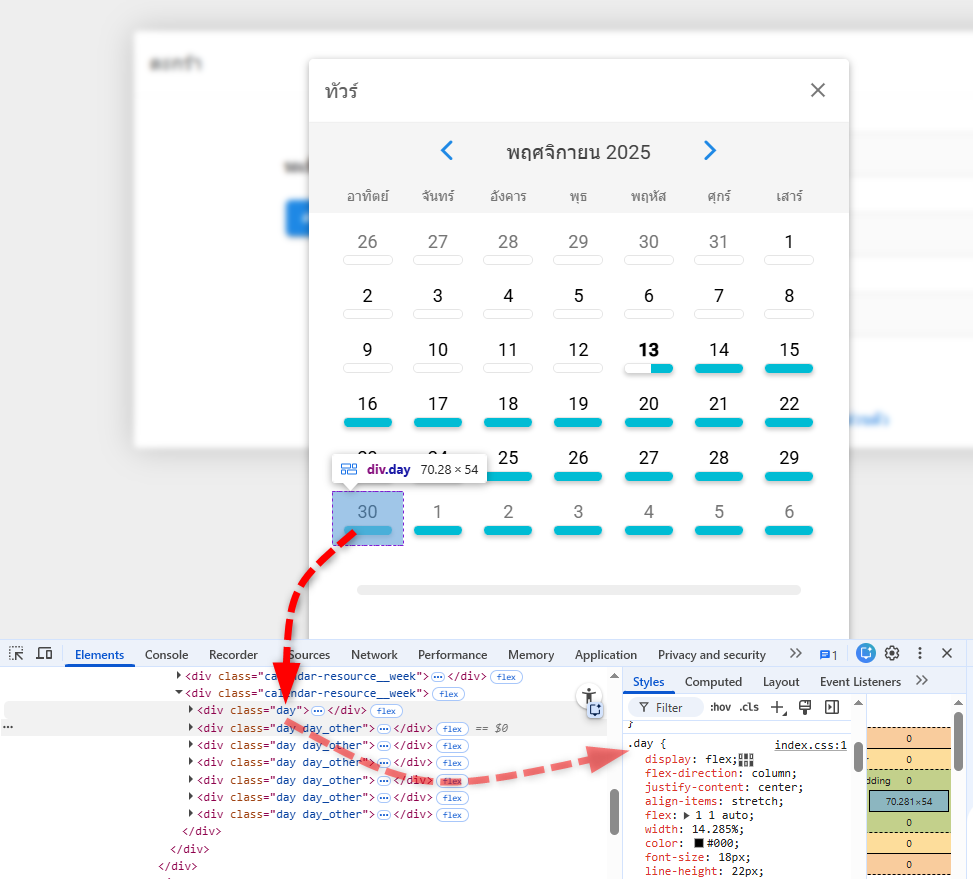
Task: Open the Computed tab in the sidebar
Action: point(713,682)
